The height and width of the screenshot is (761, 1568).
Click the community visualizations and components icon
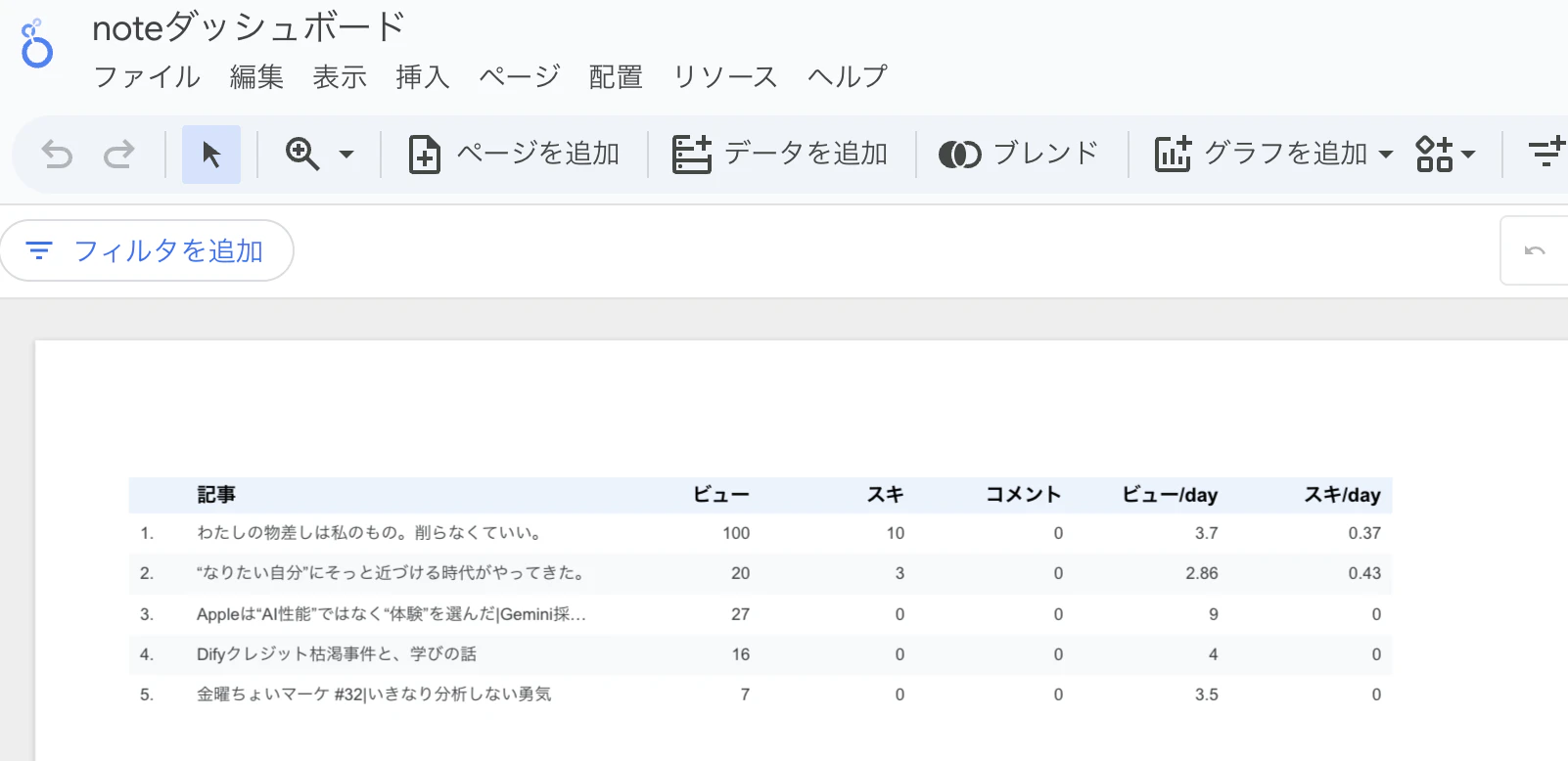click(x=1435, y=155)
